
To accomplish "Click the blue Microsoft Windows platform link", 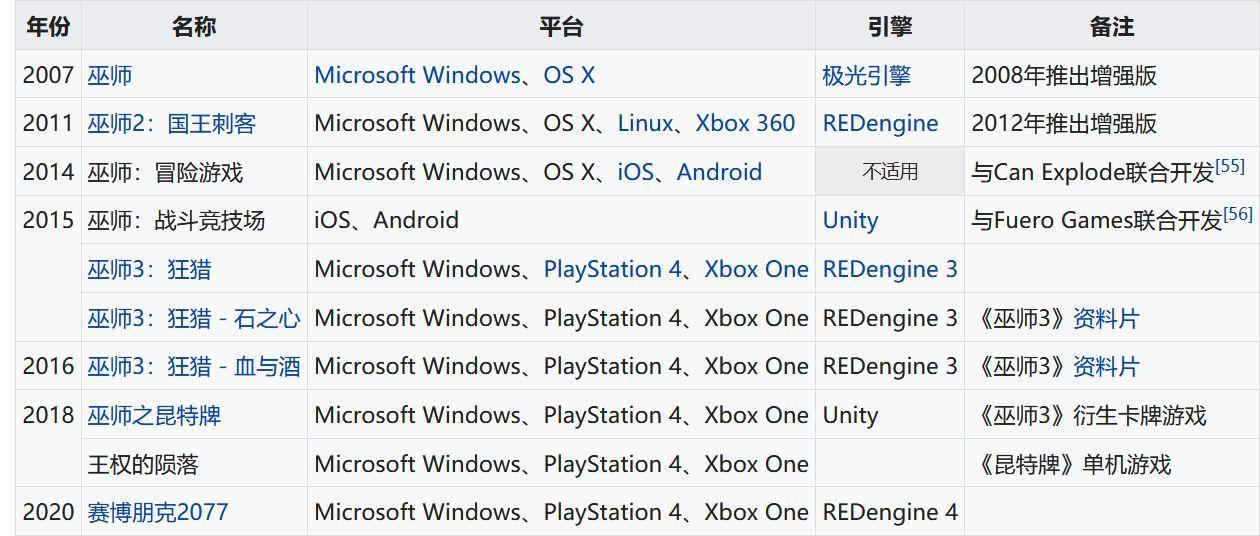I will click(418, 75).
